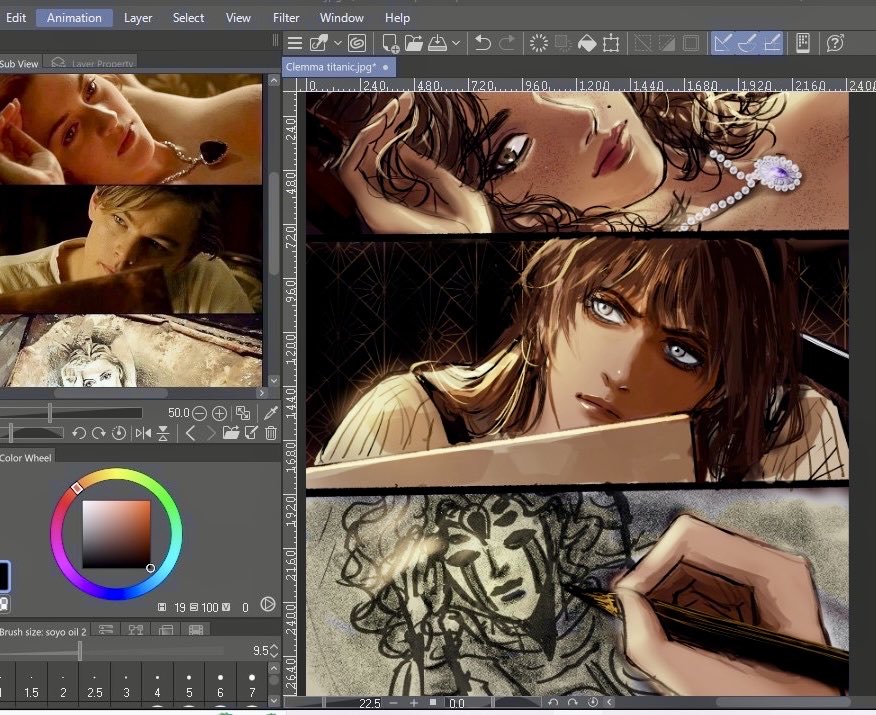Save the file with toolbar save icon

[x=437, y=43]
